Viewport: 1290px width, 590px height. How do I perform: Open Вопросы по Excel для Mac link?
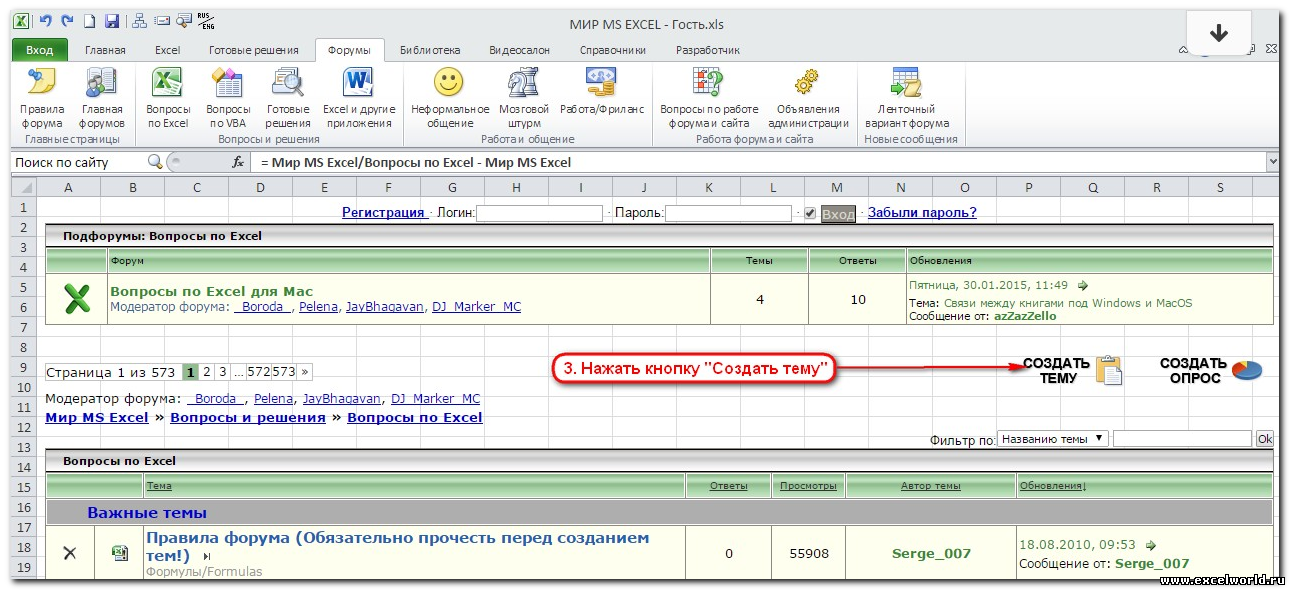pos(211,291)
